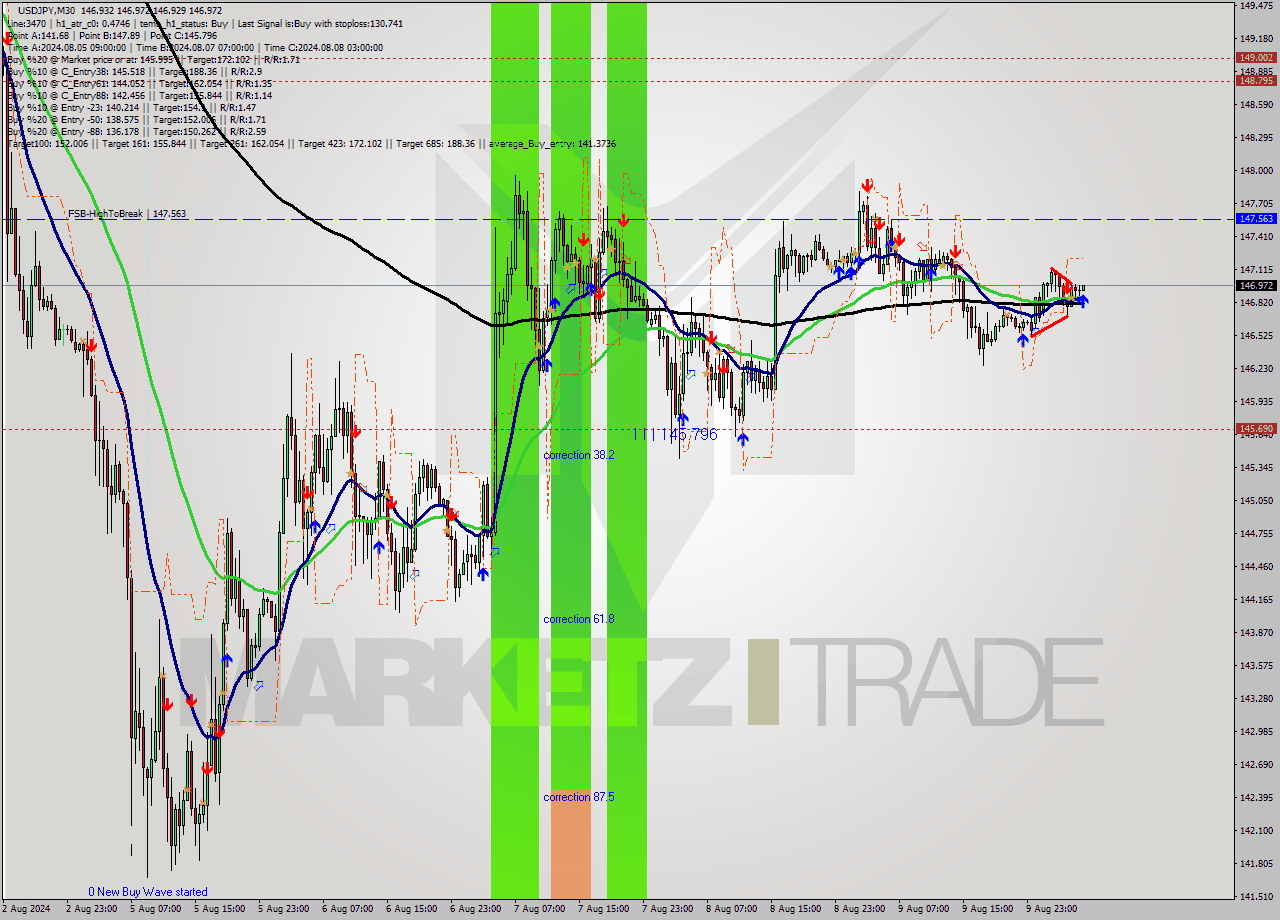Click the '6 Aug 23:00' time label

point(478,909)
